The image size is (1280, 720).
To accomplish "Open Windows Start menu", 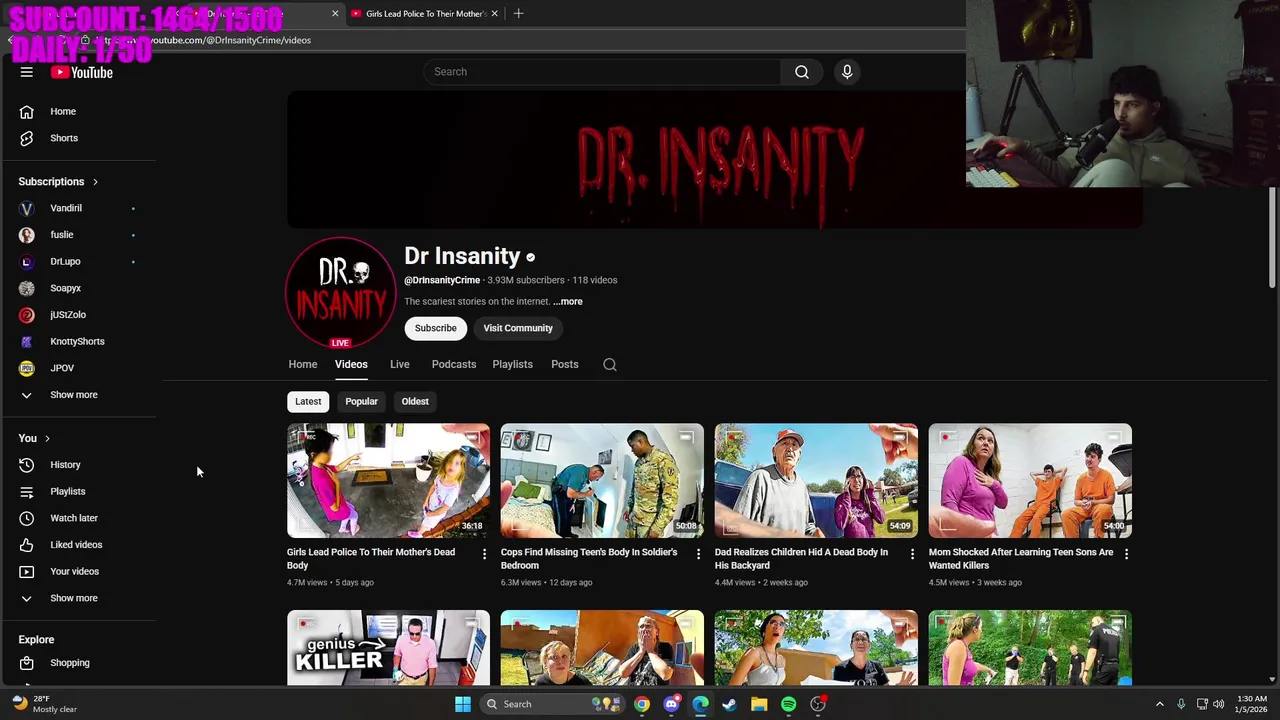I will 462,704.
